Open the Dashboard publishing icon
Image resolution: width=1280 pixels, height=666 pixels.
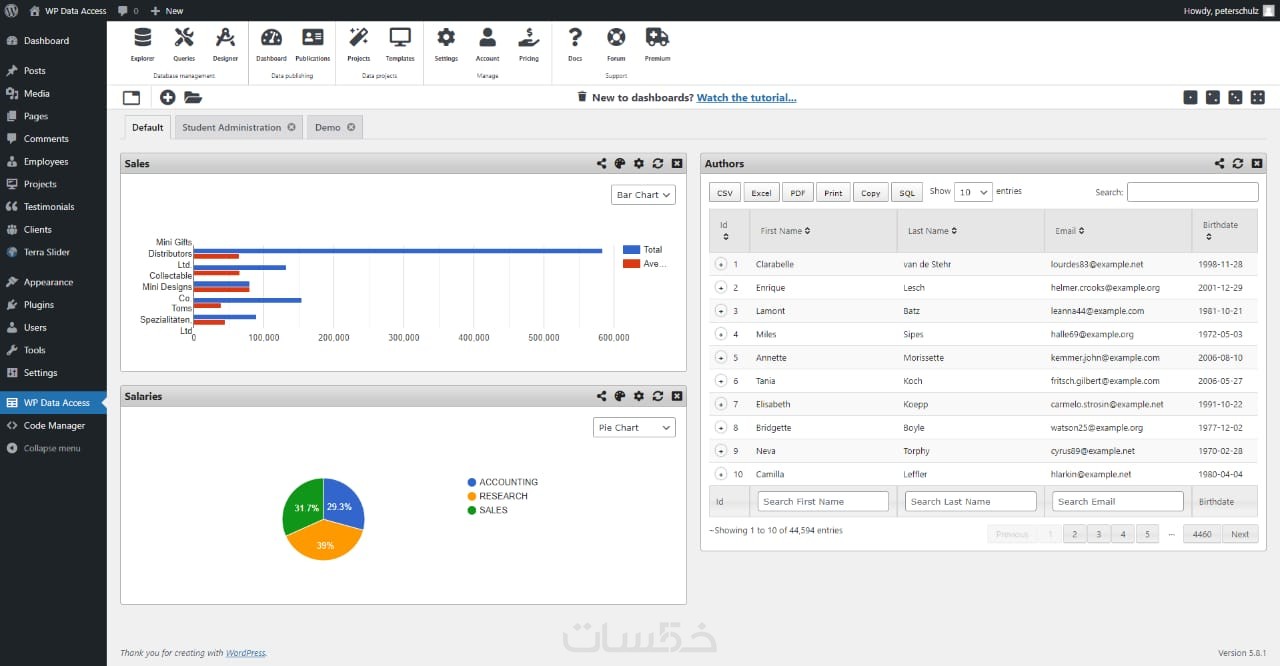[x=271, y=44]
